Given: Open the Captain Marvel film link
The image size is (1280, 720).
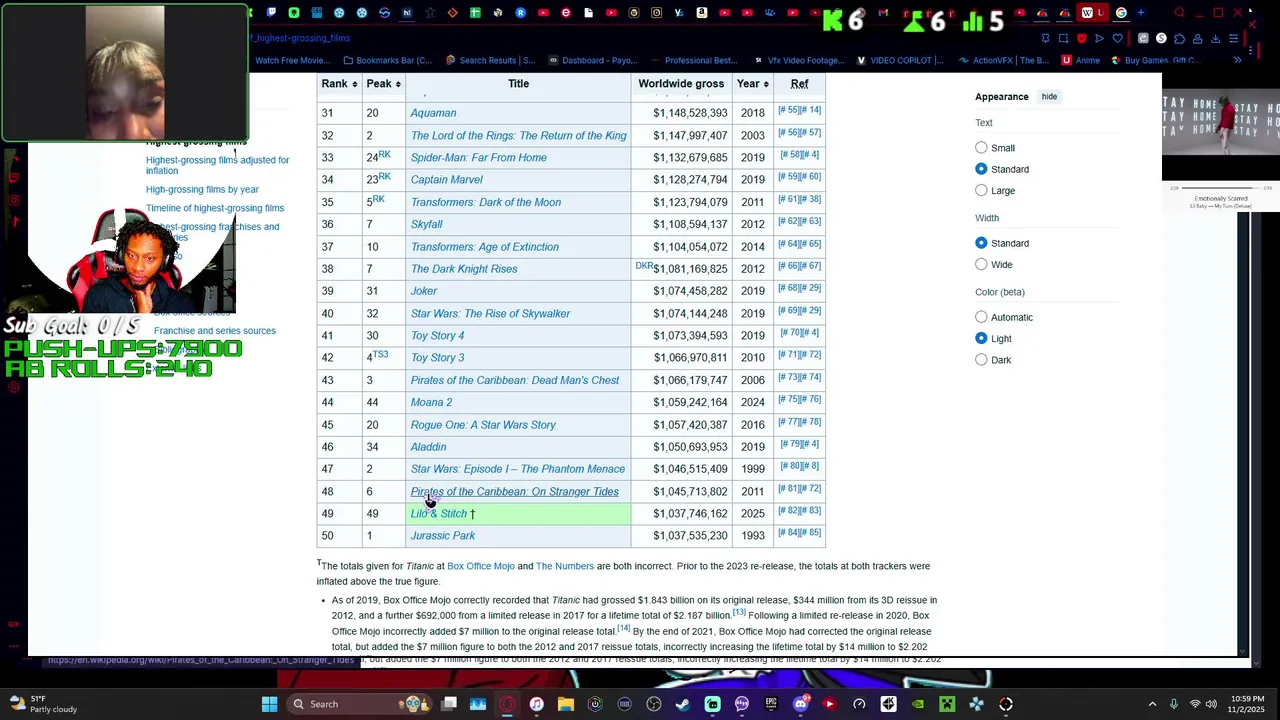Looking at the screenshot, I should pyautogui.click(x=446, y=180).
